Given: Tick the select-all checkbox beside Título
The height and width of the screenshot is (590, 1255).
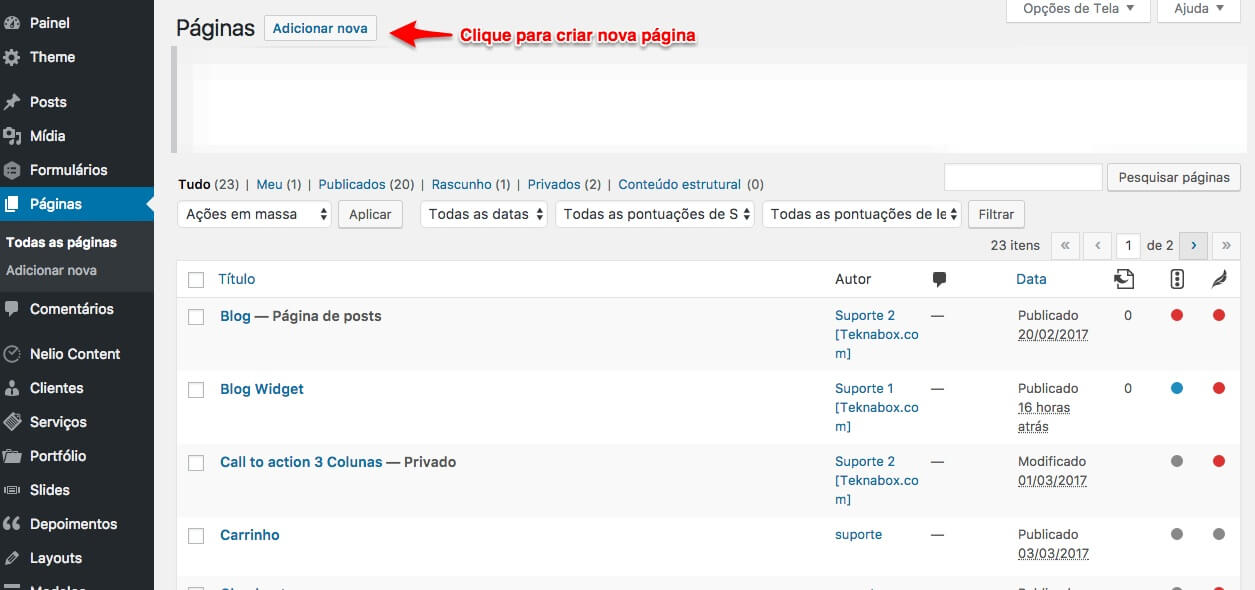Looking at the screenshot, I should [196, 280].
